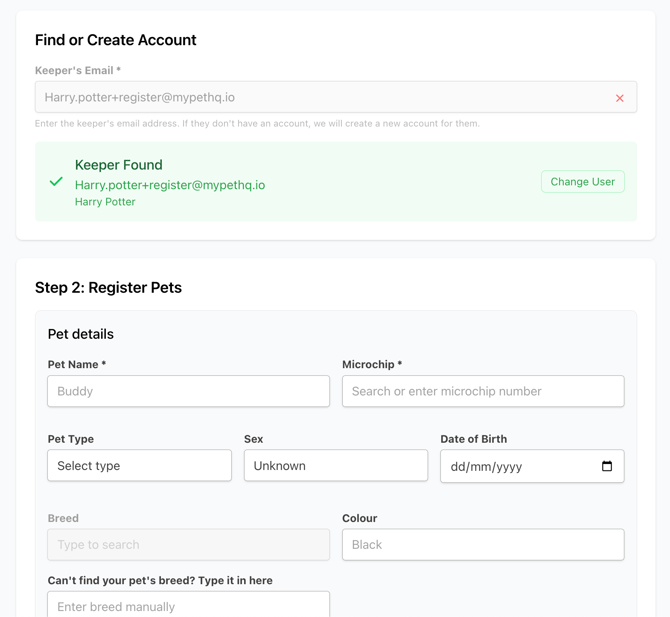Select the Harry Potter keeper name
Screen dimensions: 670x617
(105, 202)
